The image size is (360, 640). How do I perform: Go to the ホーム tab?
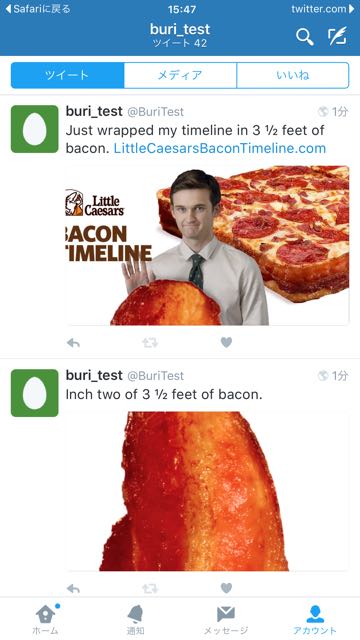pyautogui.click(x=45, y=619)
